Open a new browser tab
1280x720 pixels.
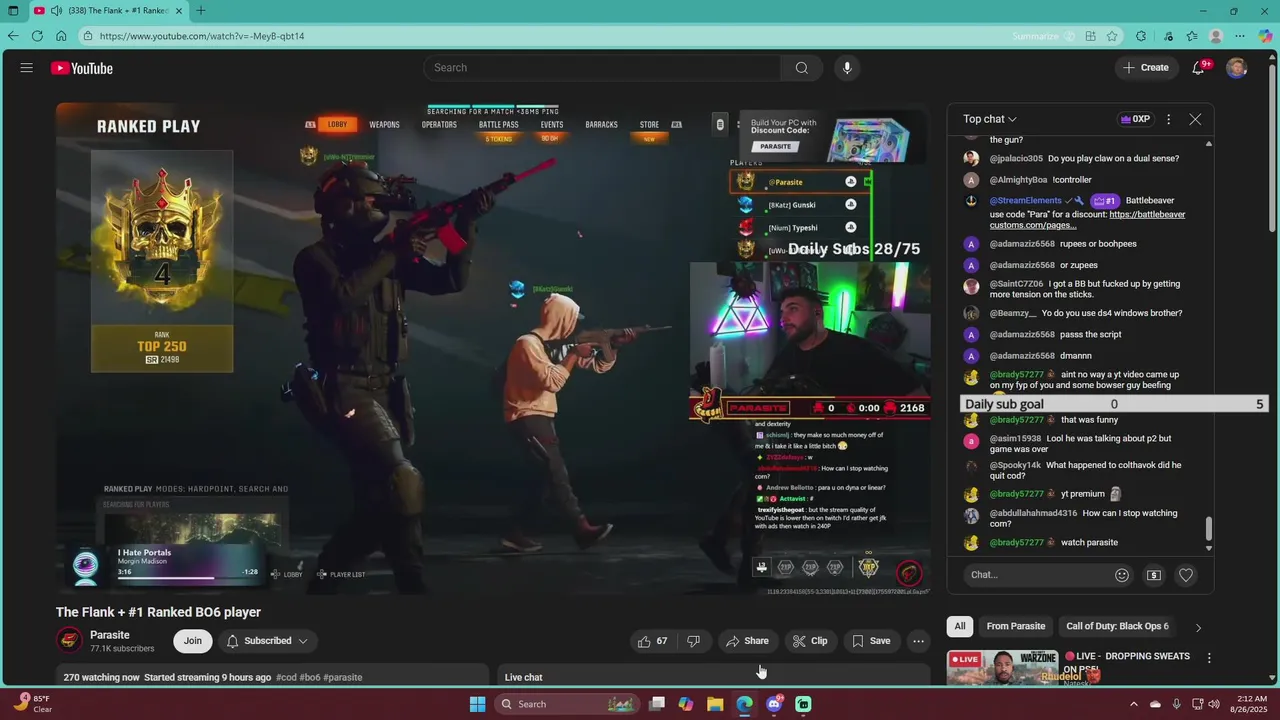(201, 11)
